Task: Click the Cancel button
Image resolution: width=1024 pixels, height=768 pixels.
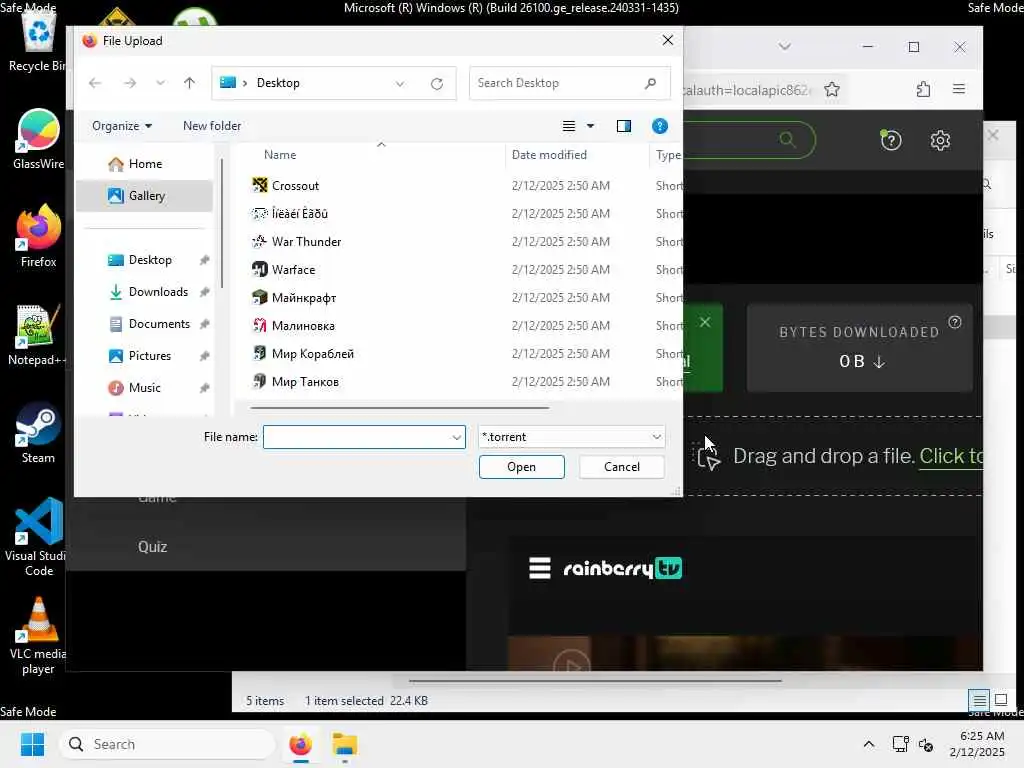Action: point(622,467)
